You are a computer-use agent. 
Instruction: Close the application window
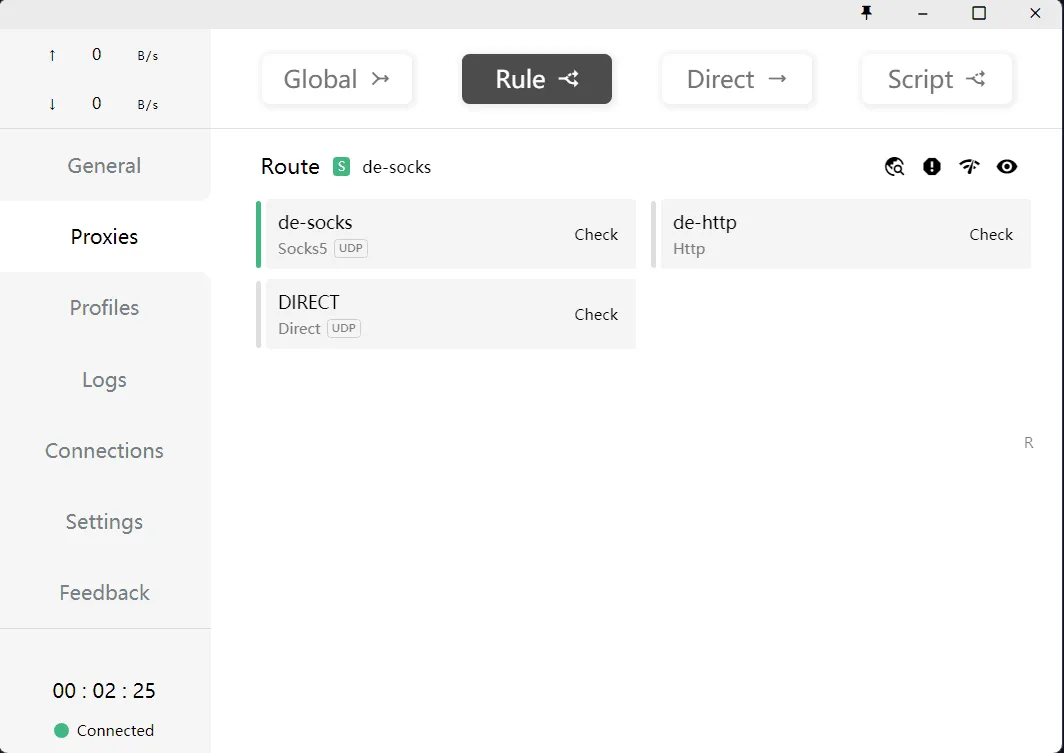[x=1035, y=13]
